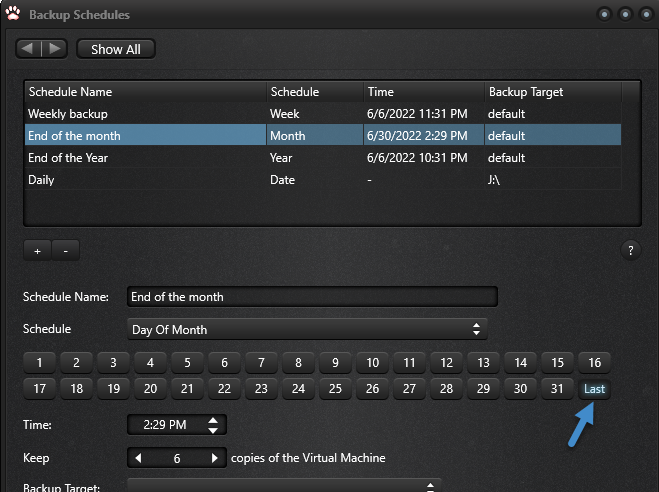Open the Day Of Month schedule dropdown
Image resolution: width=659 pixels, height=492 pixels.
click(x=307, y=329)
